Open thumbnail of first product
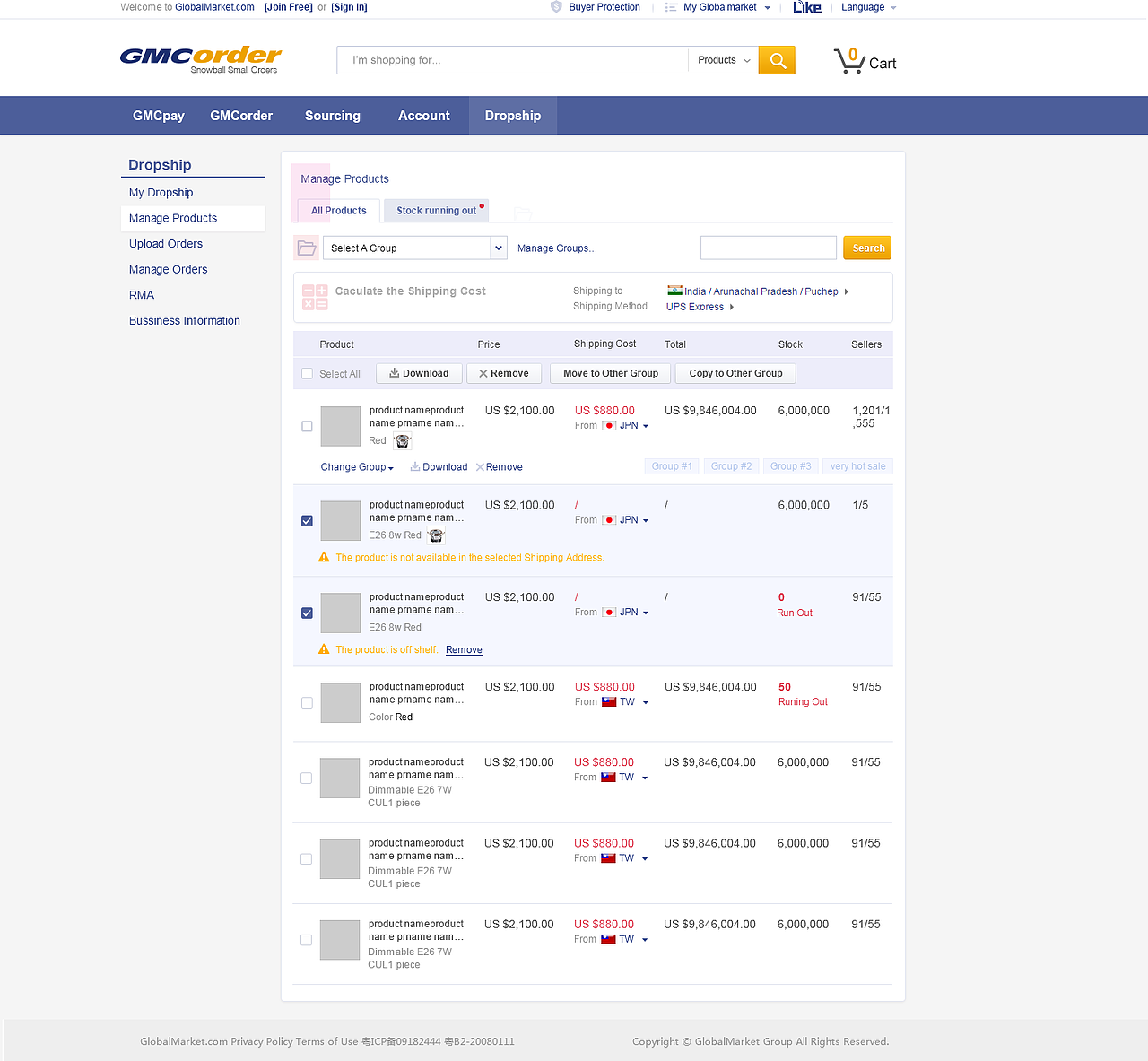Screen dimensions: 1148x1061 341,426
